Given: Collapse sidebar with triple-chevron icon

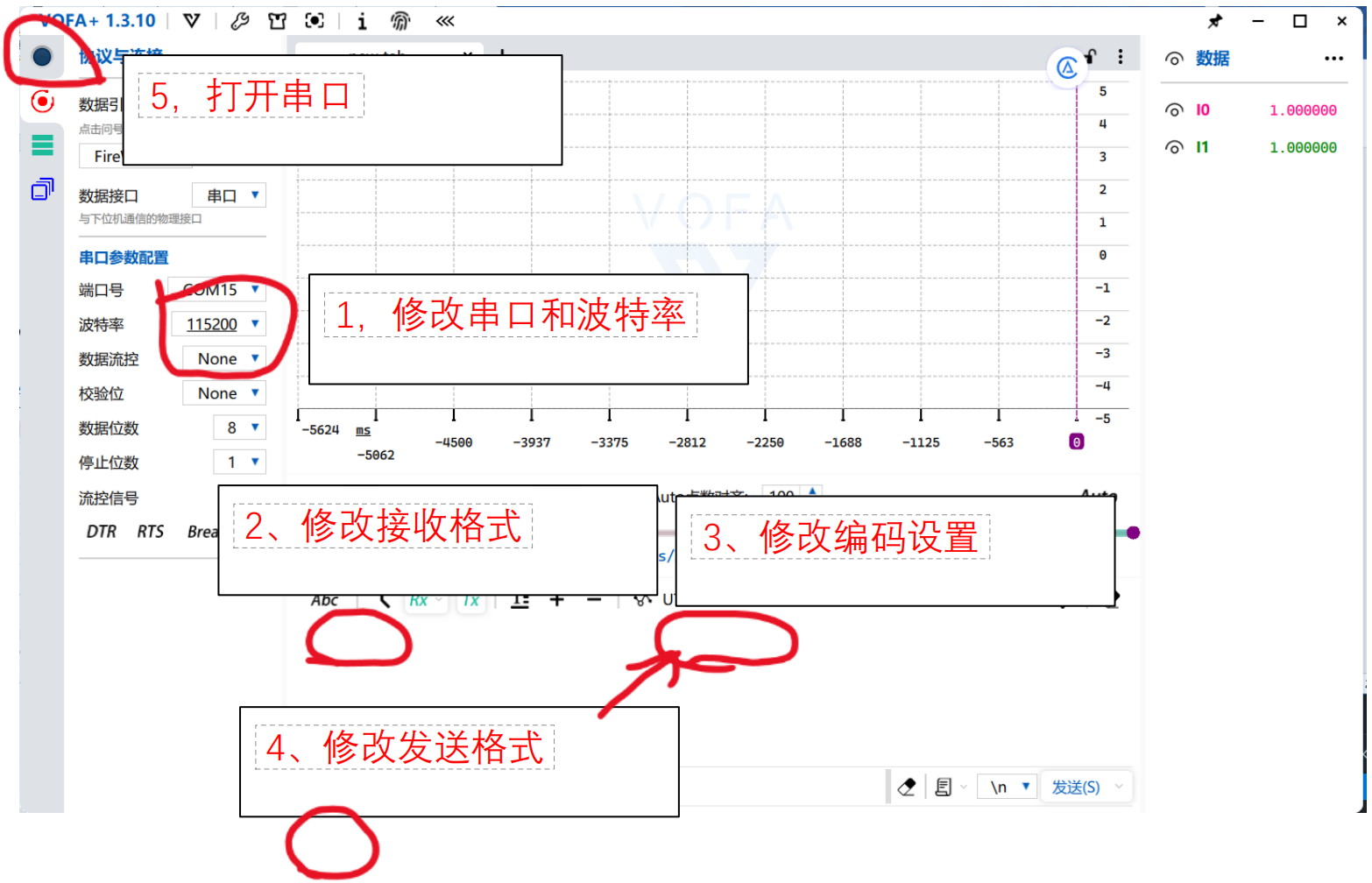Looking at the screenshot, I should pos(445,21).
